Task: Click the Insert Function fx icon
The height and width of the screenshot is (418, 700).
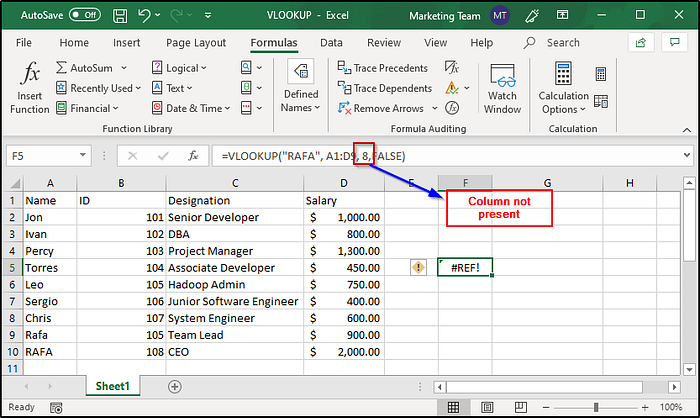Action: coord(30,73)
